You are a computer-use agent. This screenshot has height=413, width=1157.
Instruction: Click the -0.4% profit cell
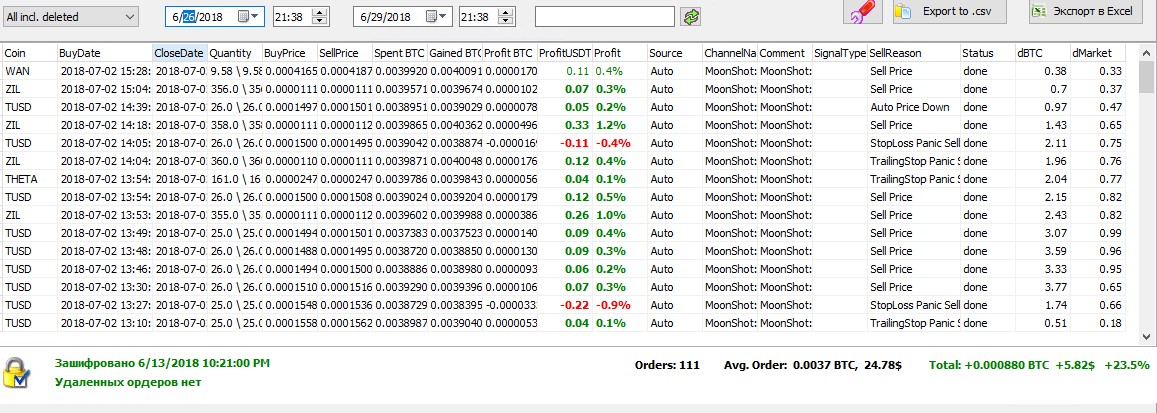coord(620,143)
